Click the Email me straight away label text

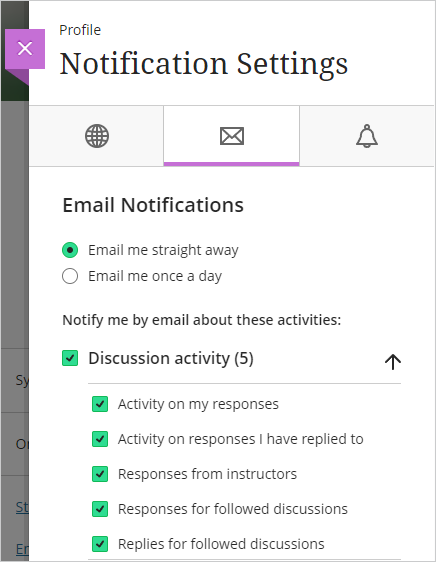click(163, 250)
